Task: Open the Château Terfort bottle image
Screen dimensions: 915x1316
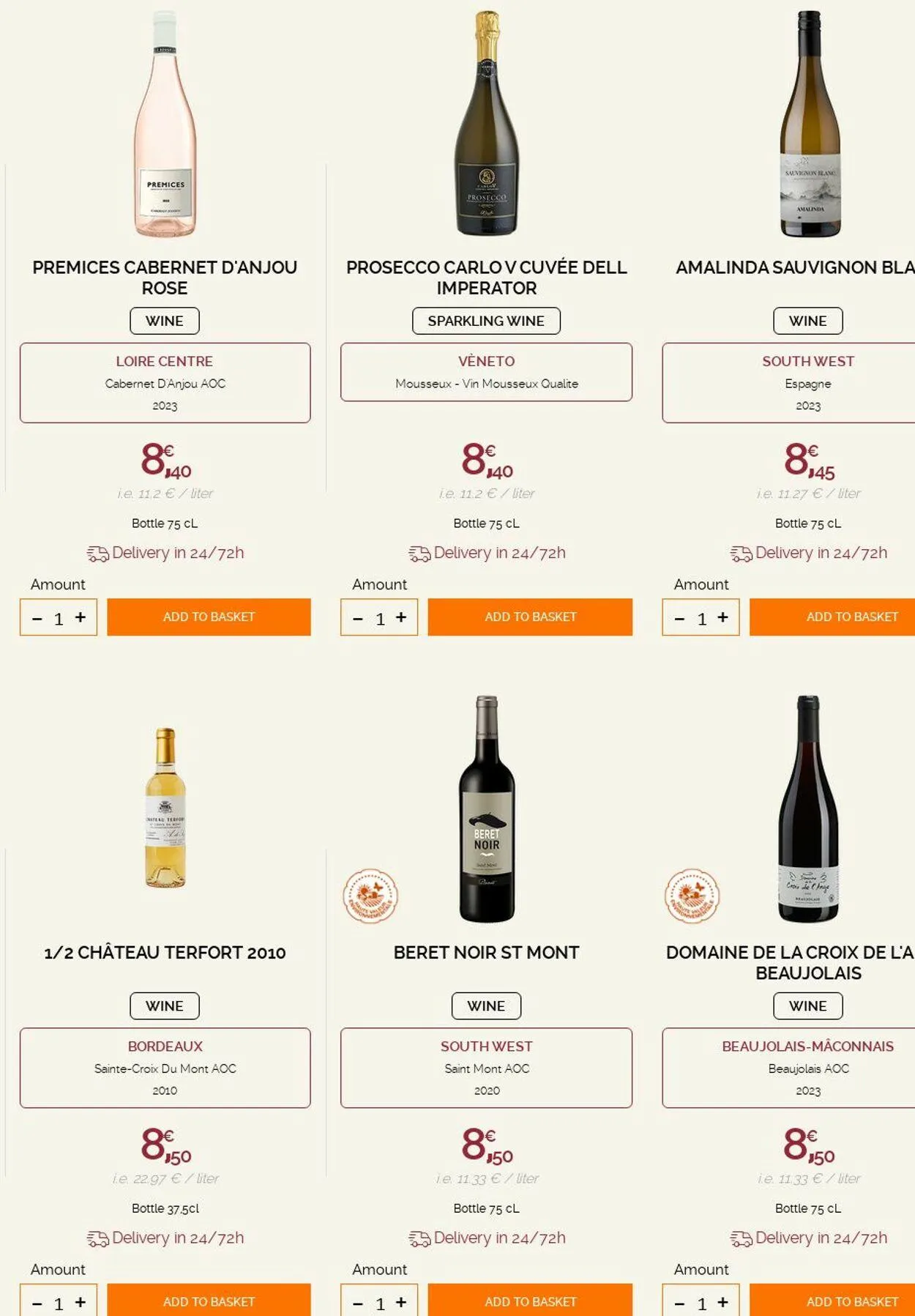Action: 165,808
